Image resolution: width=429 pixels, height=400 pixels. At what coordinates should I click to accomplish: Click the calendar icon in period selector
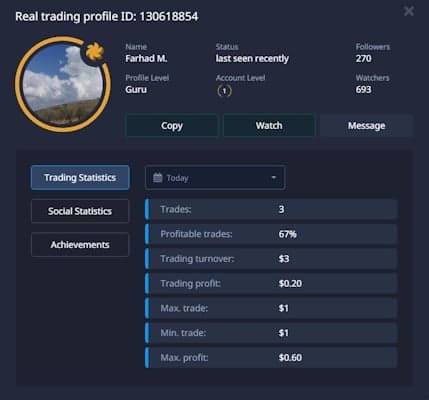point(157,178)
